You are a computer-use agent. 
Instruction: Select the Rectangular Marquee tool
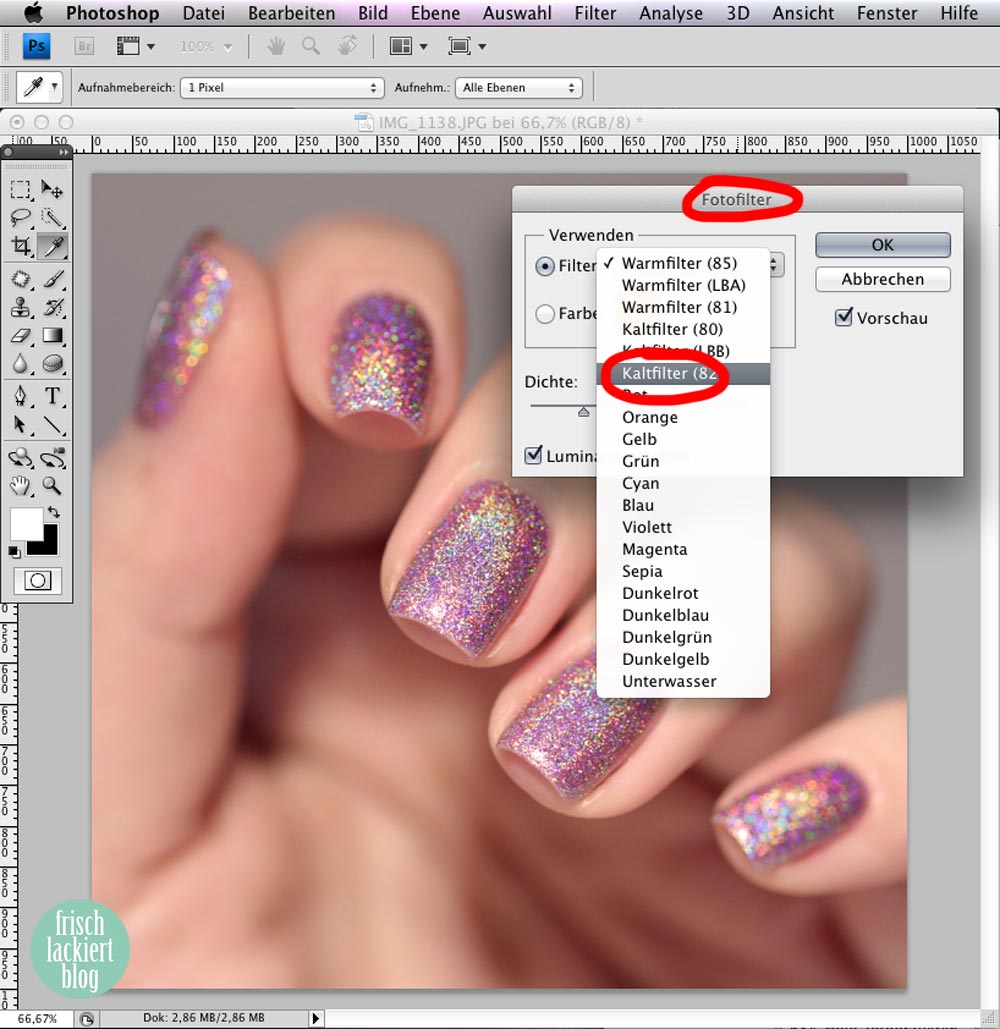pos(20,190)
